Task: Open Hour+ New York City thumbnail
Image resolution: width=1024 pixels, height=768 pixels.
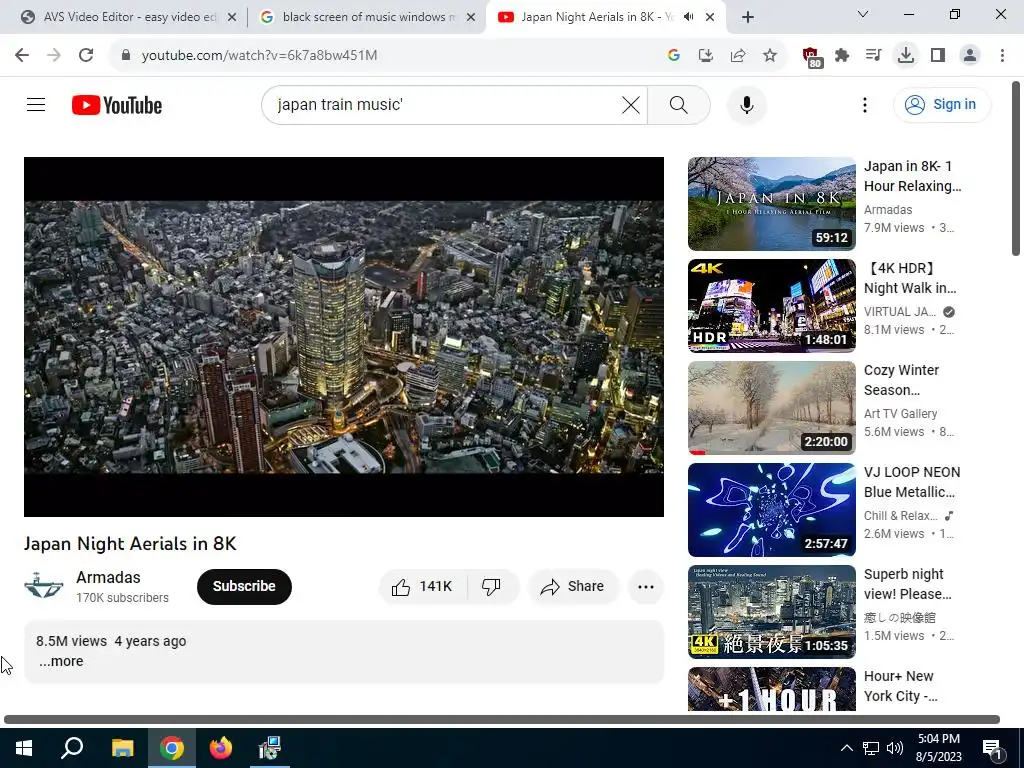Action: click(x=771, y=689)
